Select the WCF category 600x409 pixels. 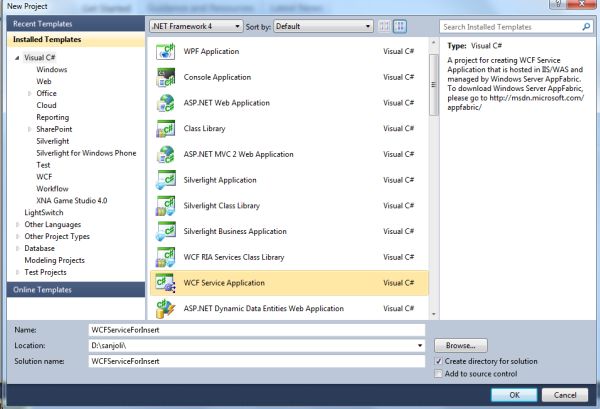coord(44,177)
